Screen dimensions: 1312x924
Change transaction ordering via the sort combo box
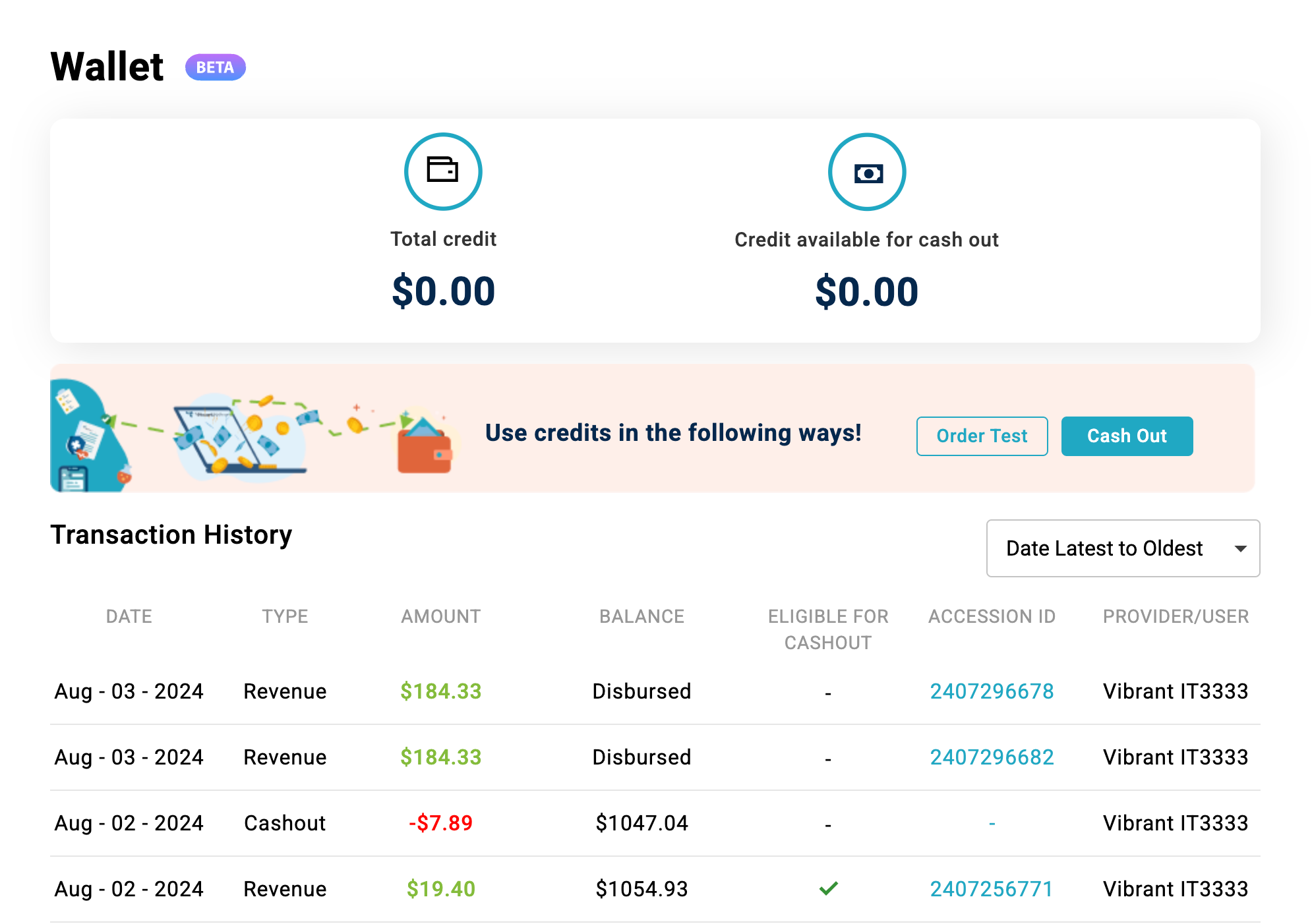point(1123,548)
